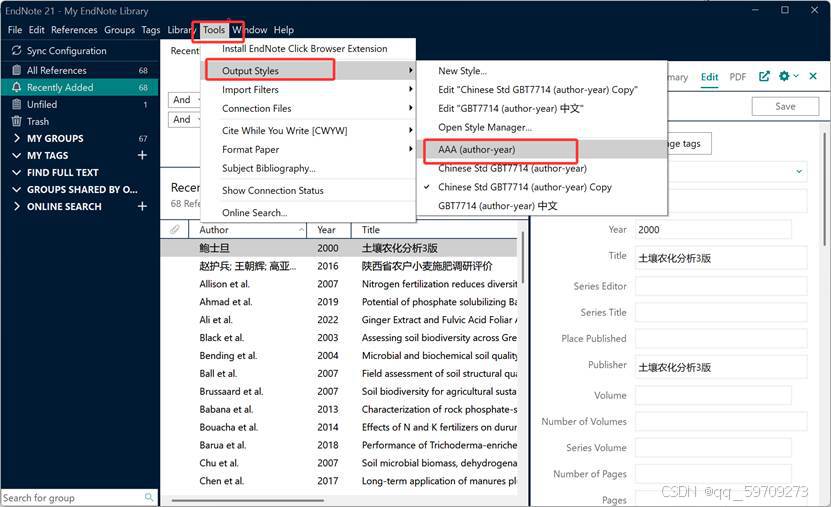Click the paperclip attachment column header
Image resolution: width=831 pixels, height=507 pixels.
[x=174, y=229]
